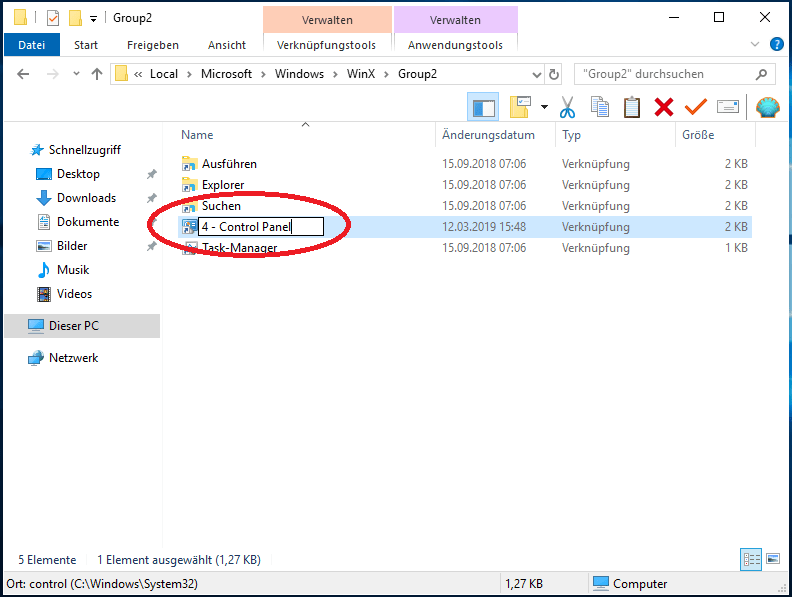The height and width of the screenshot is (597, 792).
Task: Click the Copy icon in toolbar
Action: pos(600,107)
